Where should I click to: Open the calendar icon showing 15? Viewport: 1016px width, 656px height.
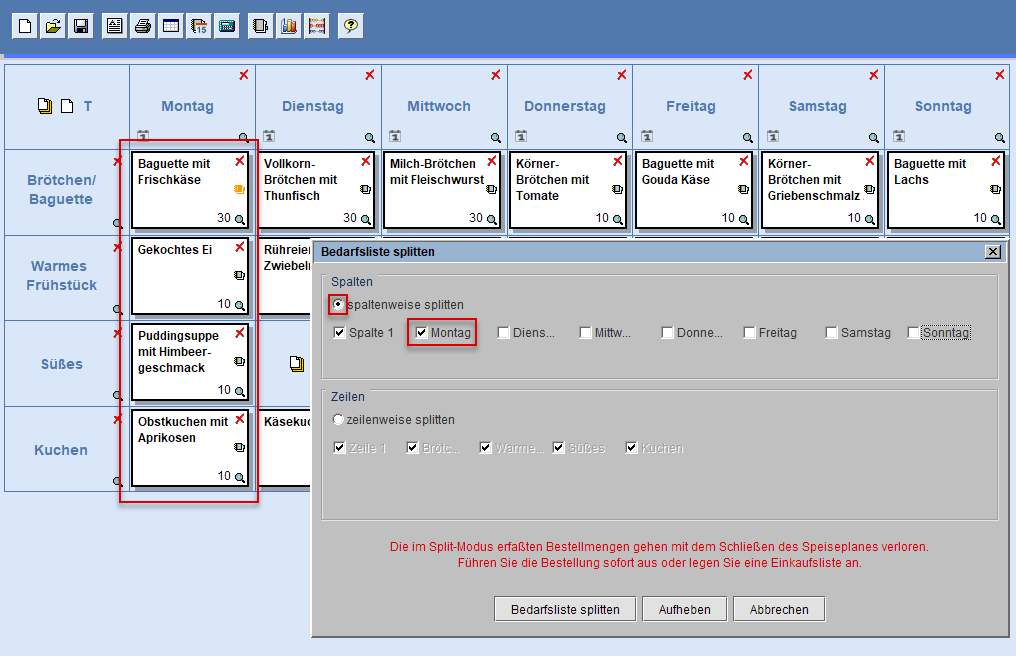(199, 27)
